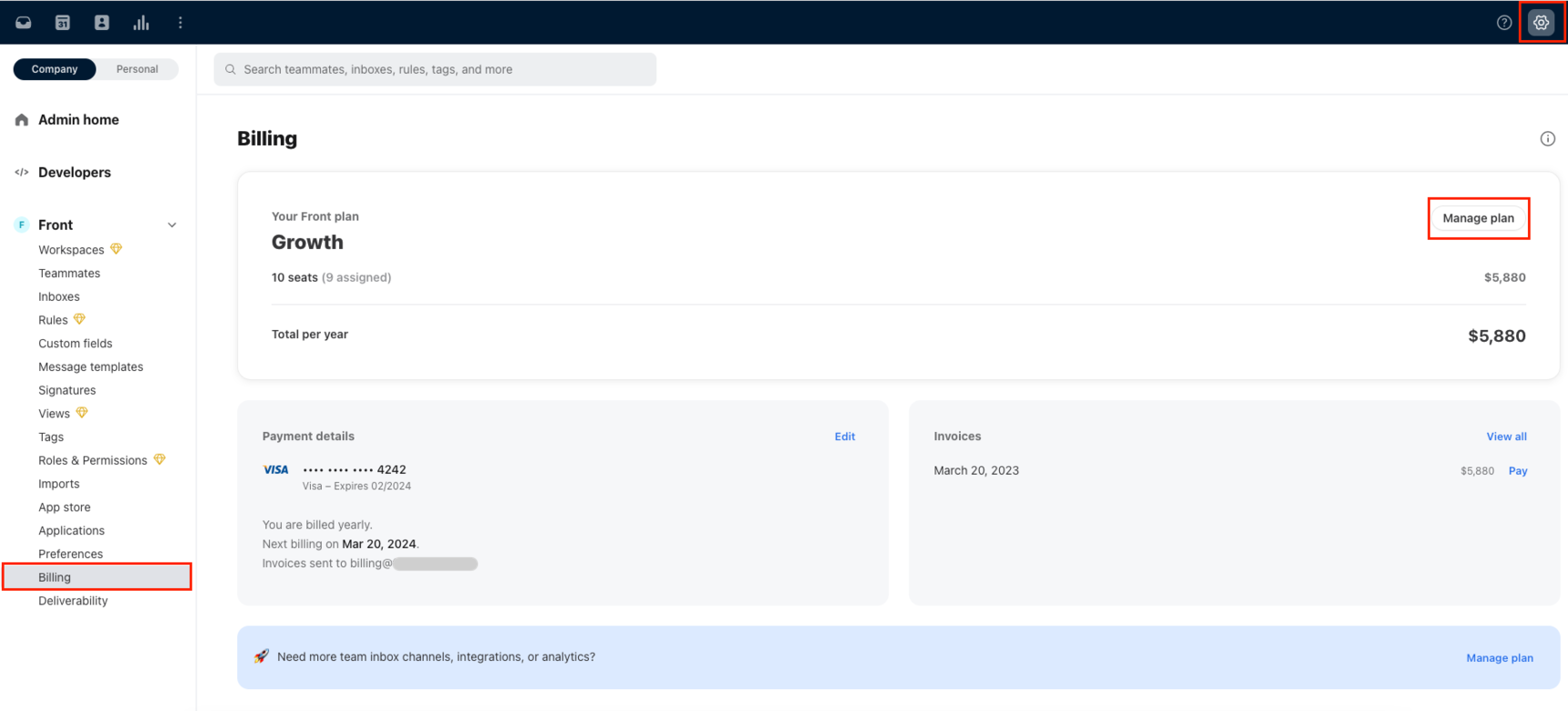1568x711 pixels.
Task: Select Billing in sidebar
Action: click(x=97, y=577)
